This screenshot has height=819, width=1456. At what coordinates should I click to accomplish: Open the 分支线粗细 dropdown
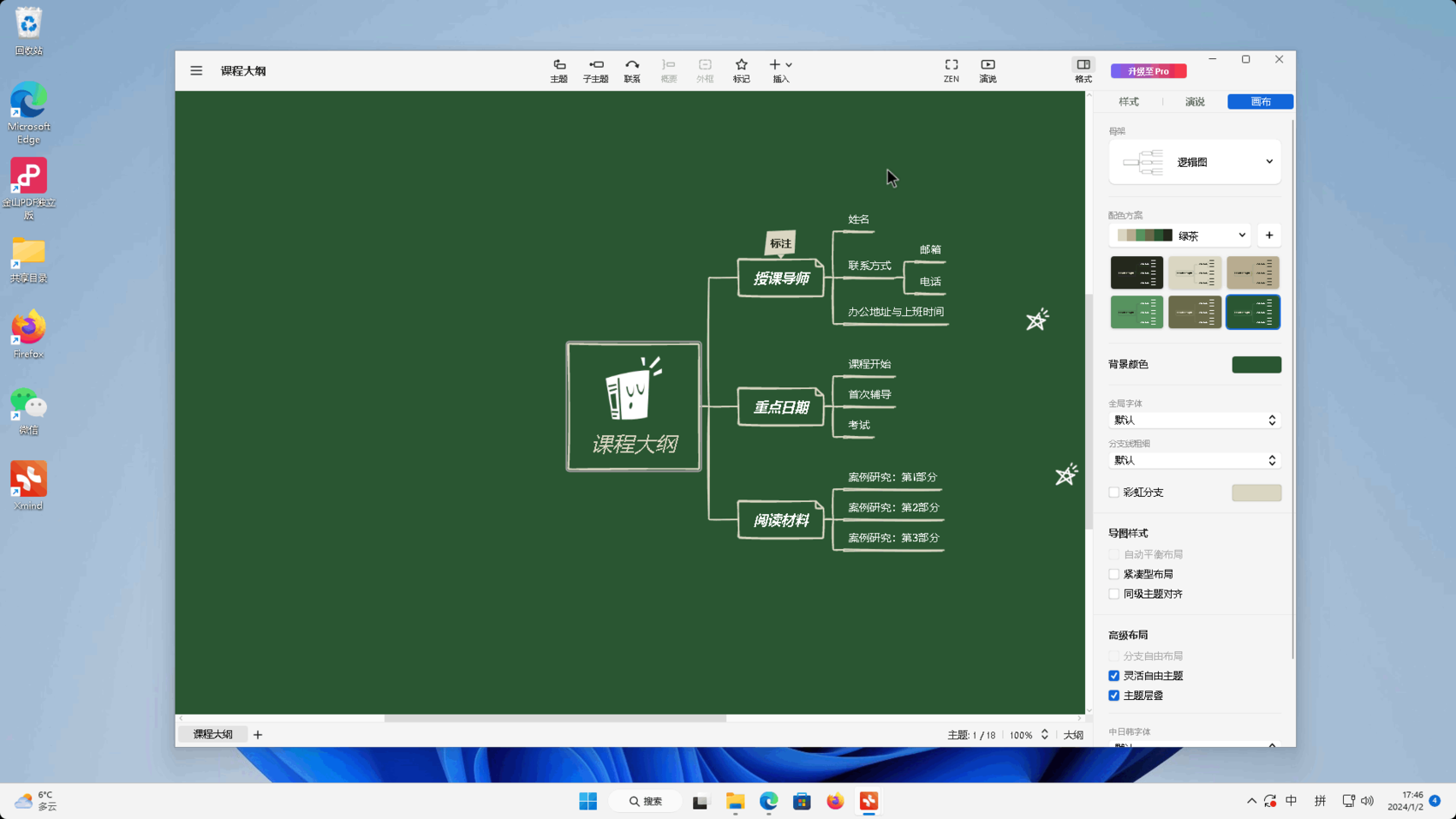(1195, 461)
